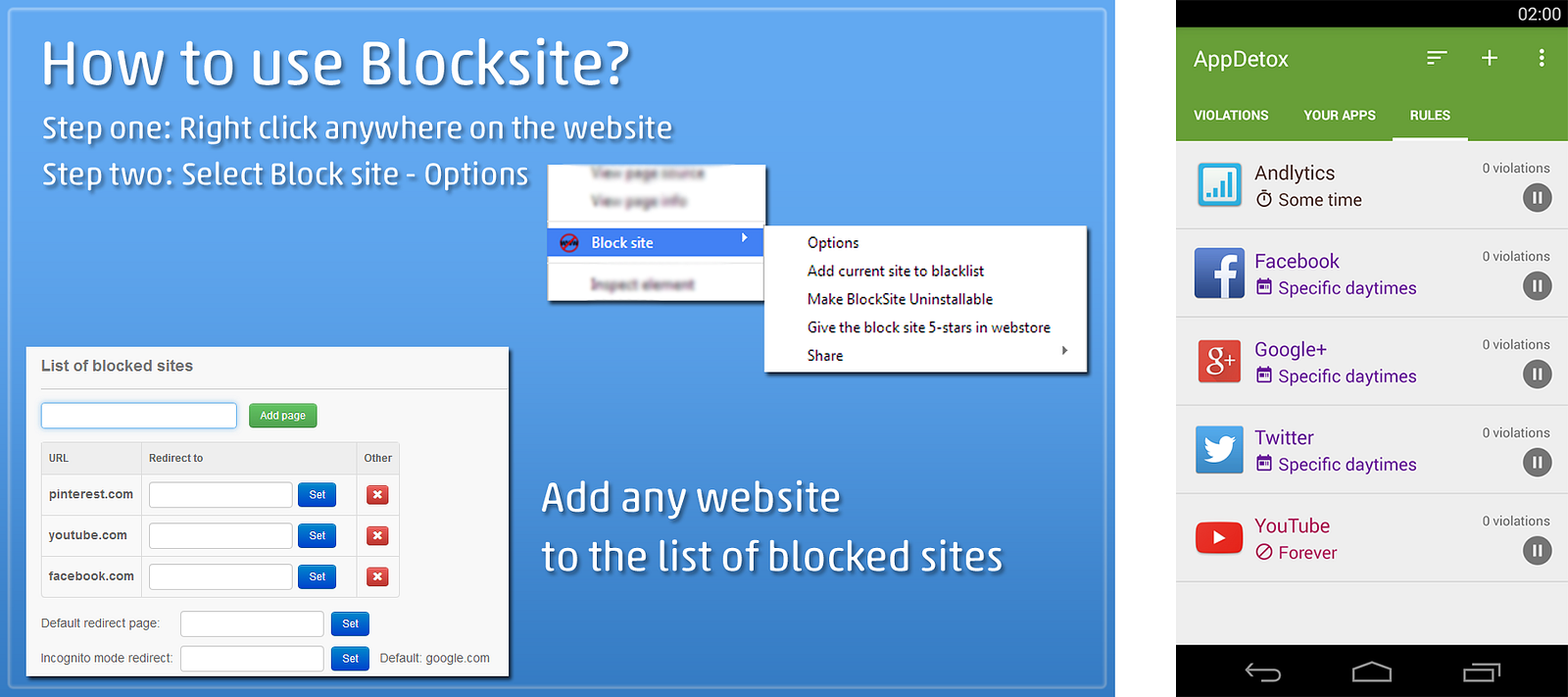Tap the Facebook rule name
This screenshot has width=1568, height=697.
point(1297,261)
